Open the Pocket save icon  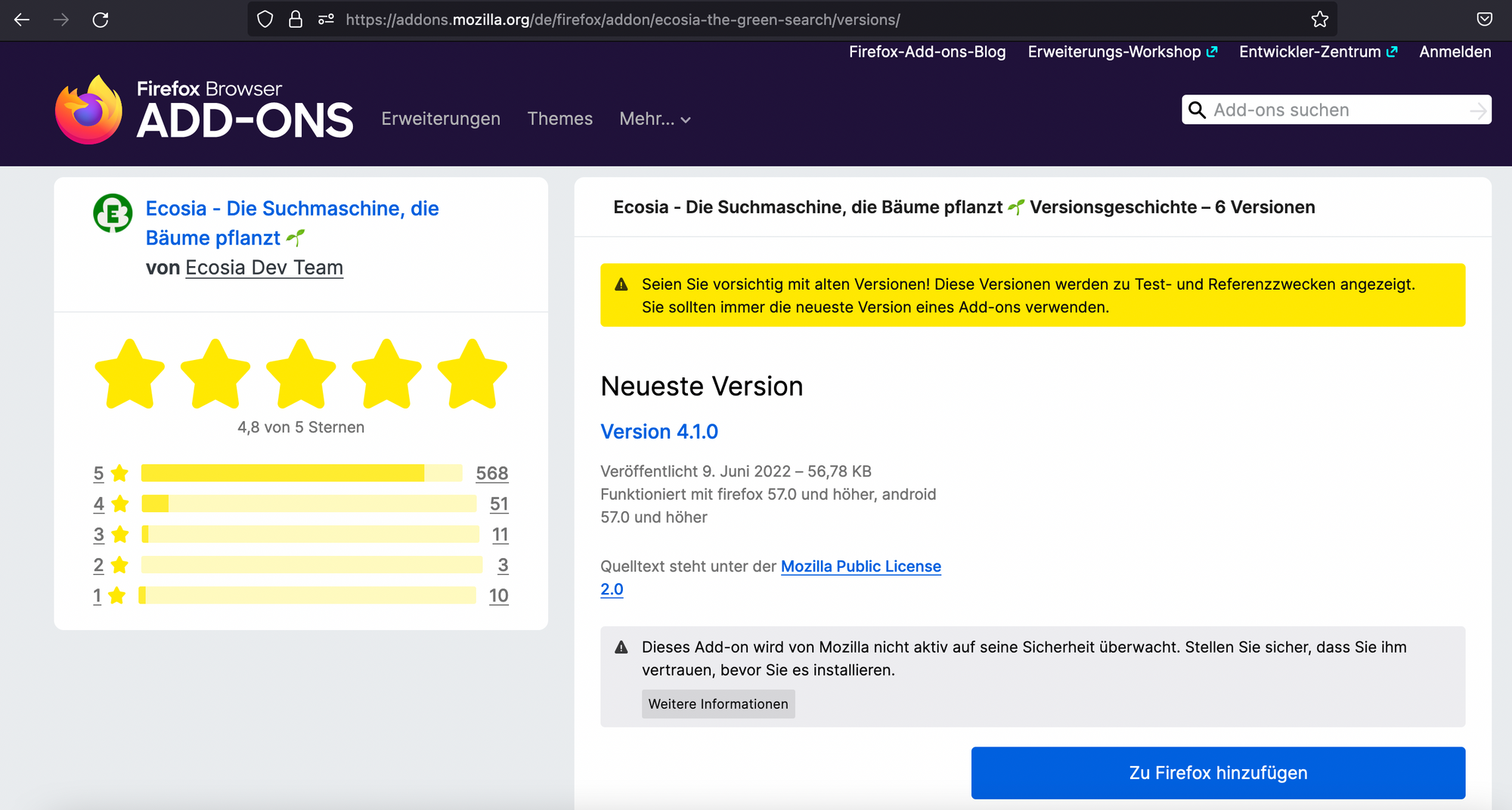point(1485,20)
